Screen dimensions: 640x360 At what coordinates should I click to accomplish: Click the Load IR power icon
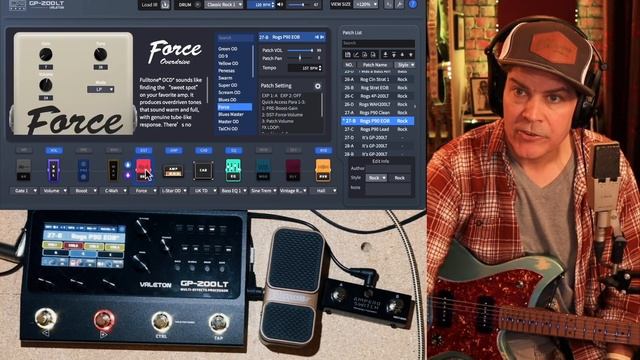pos(165,5)
